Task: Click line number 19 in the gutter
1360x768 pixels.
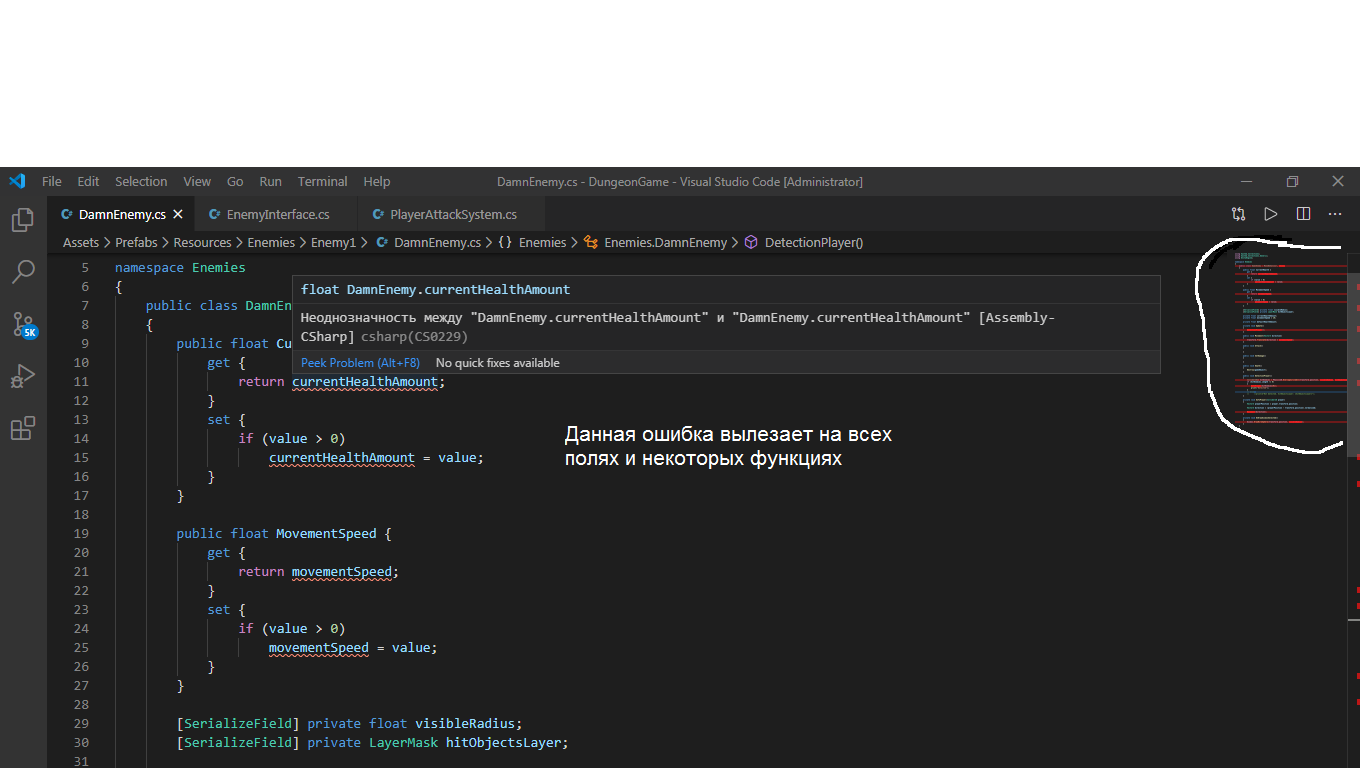Action: pos(81,533)
